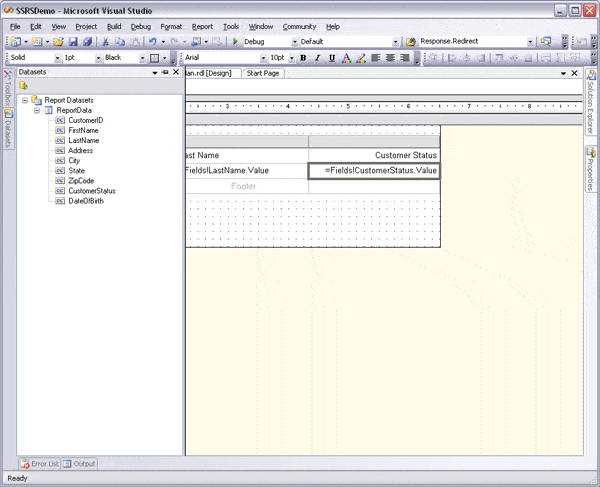Image resolution: width=600 pixels, height=487 pixels.
Task: Align text left in the formatting toolbar
Action: (376, 58)
